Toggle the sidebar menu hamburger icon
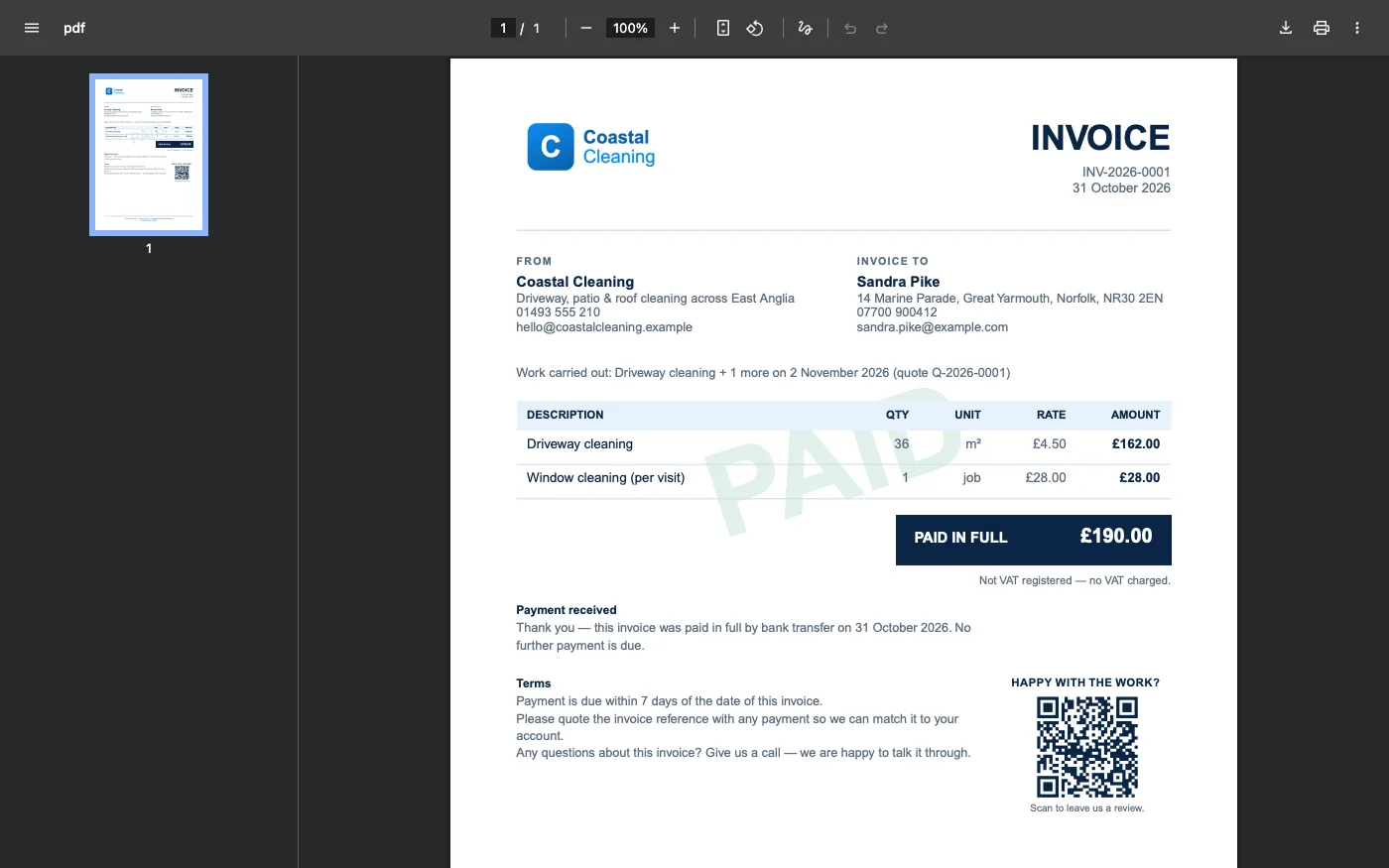This screenshot has width=1389, height=868. click(x=32, y=28)
